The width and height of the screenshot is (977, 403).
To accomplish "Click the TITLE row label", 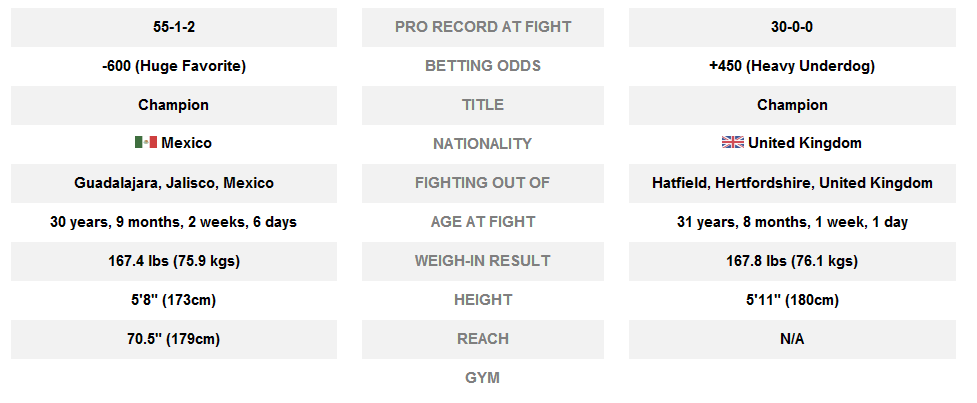I will (x=483, y=105).
